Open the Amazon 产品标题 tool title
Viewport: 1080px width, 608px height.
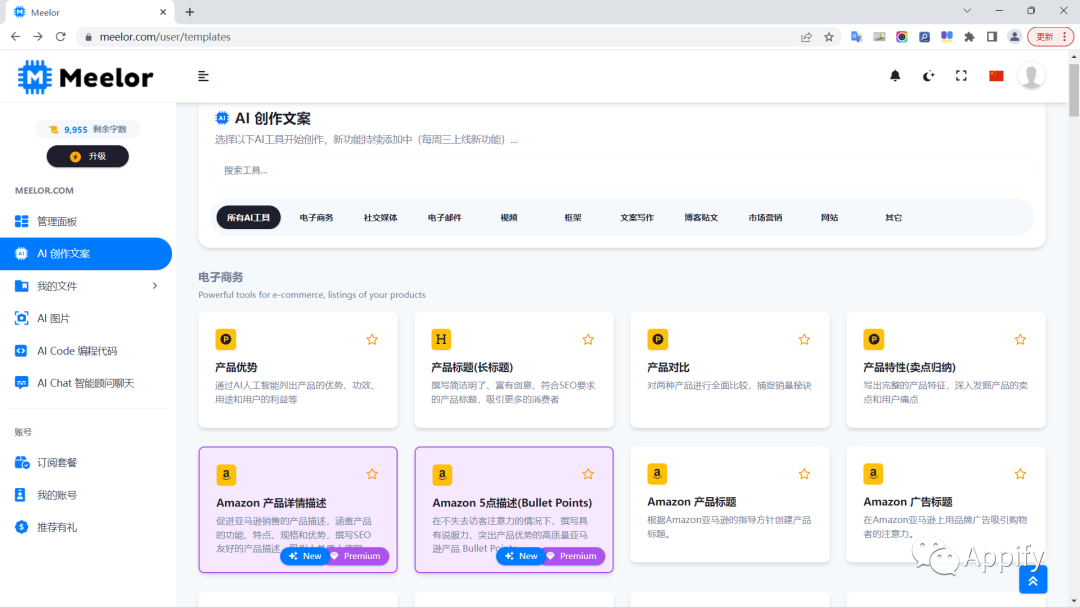tap(692, 502)
